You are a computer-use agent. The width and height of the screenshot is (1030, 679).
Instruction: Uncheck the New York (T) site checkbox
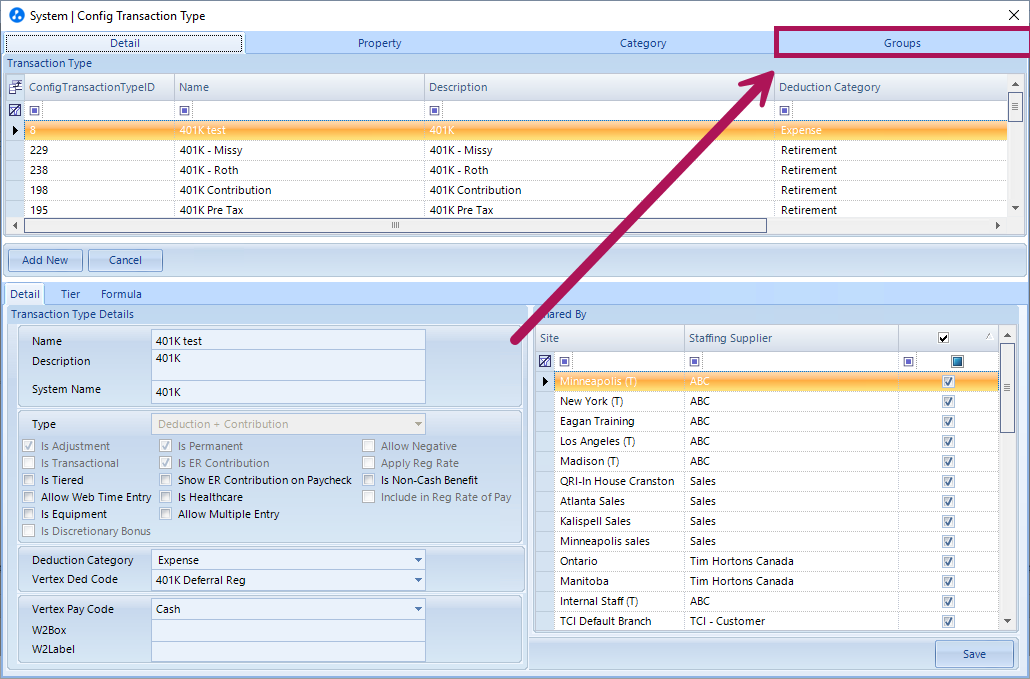pos(948,401)
